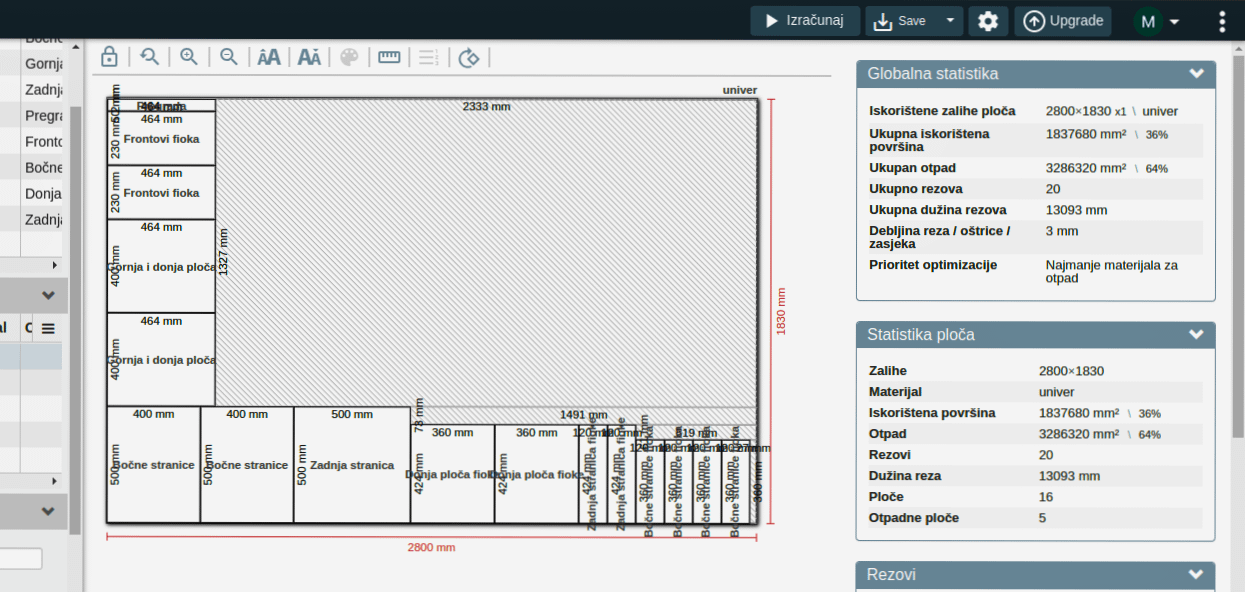Toggle the lock icon in the diagram toolbar
Screen dimensions: 1245x592
coord(110,57)
